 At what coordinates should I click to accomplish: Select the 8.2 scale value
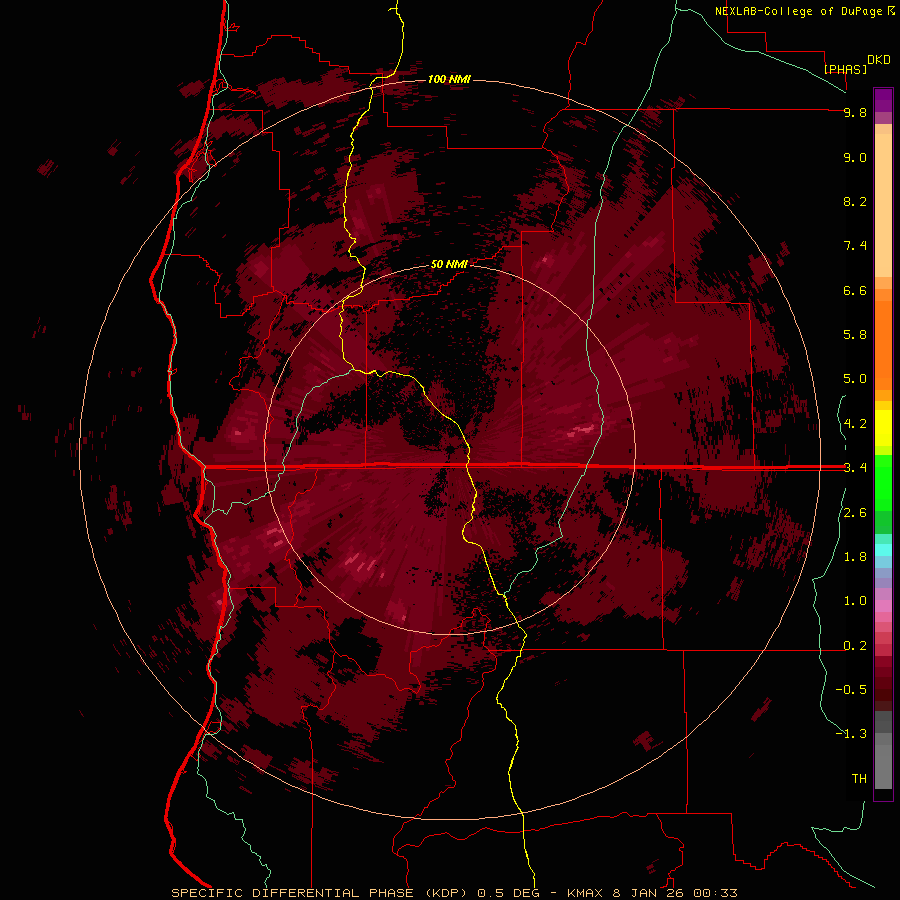855,201
